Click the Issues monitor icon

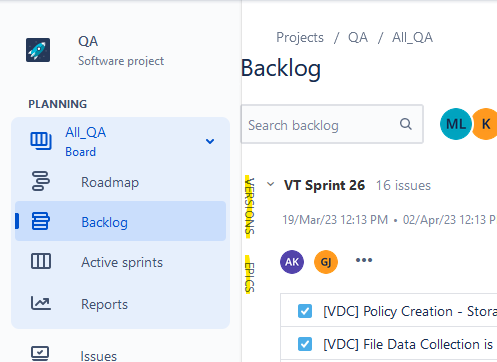coord(40,353)
